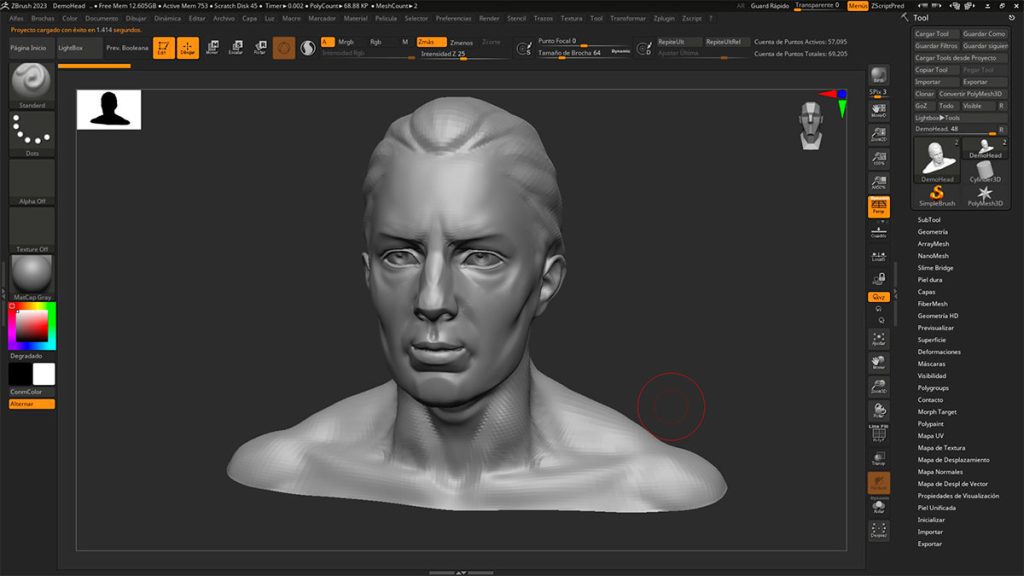Open the Preferencias menu
The height and width of the screenshot is (576, 1024).
(453, 18)
